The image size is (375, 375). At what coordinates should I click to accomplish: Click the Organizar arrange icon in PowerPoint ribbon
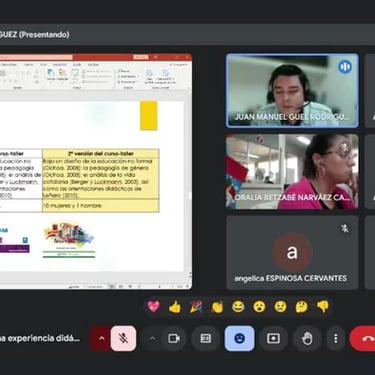tap(62, 75)
